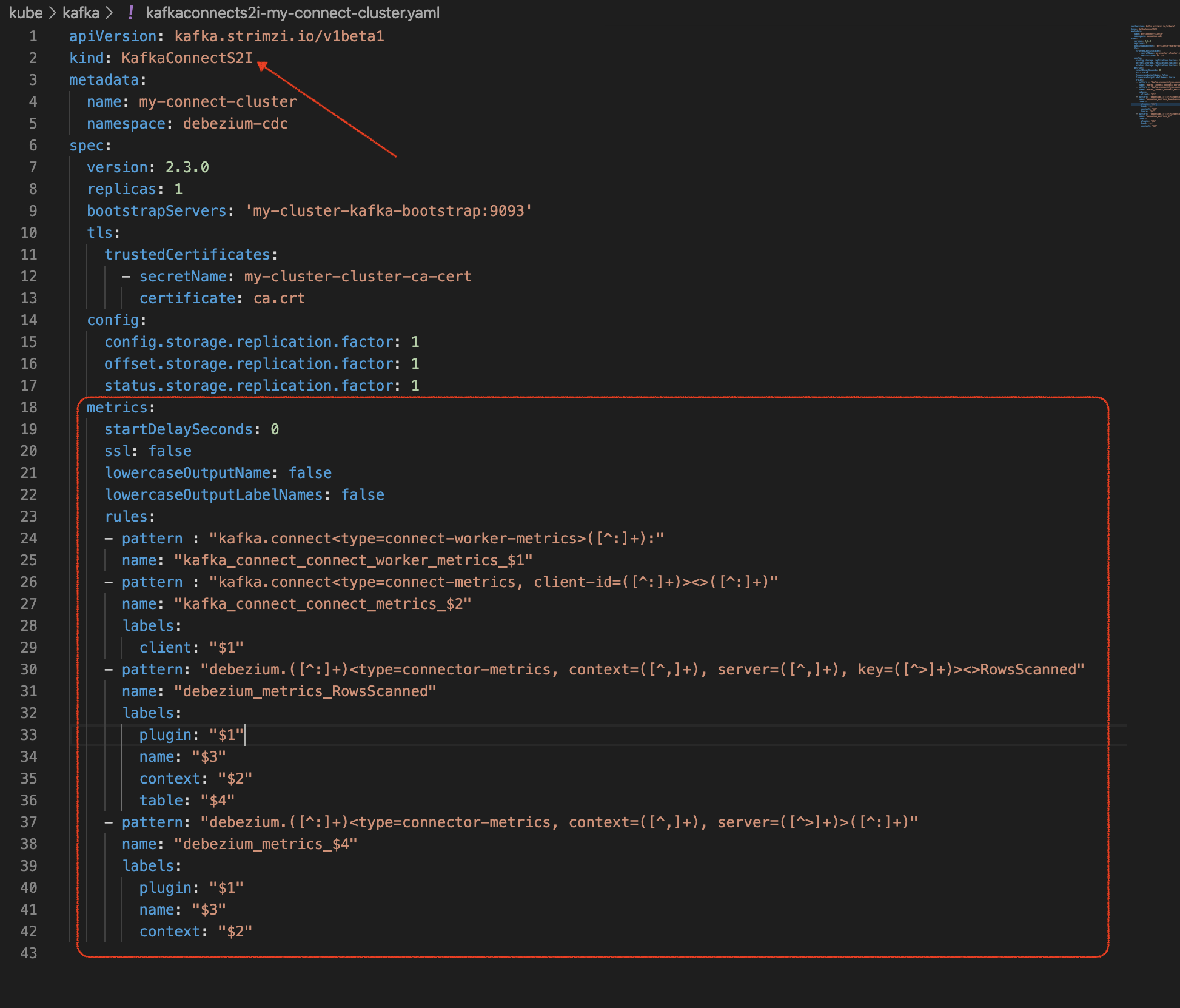The height and width of the screenshot is (1008, 1180).
Task: Place cursor on KafkaConnectS2I kind value
Action: coord(186,58)
